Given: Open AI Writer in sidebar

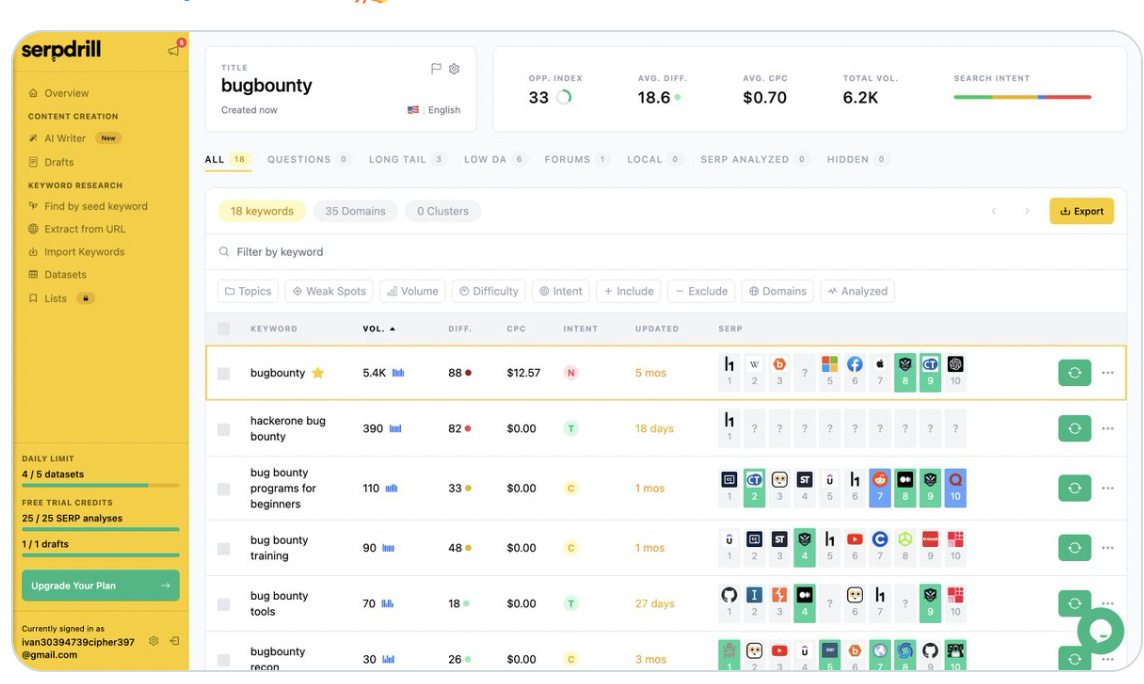Looking at the screenshot, I should (x=74, y=138).
